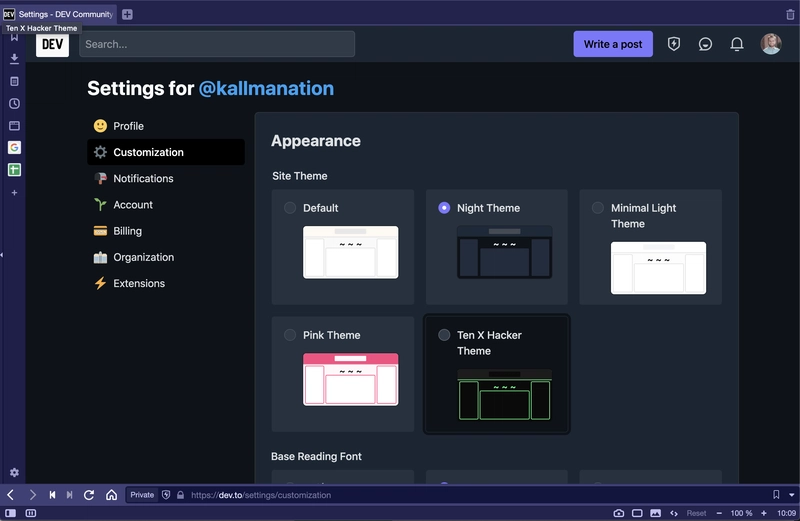Screen dimensions: 800x521
Task: Click the Ten X Hacker Theme preview thumbnail
Action: click(505, 395)
